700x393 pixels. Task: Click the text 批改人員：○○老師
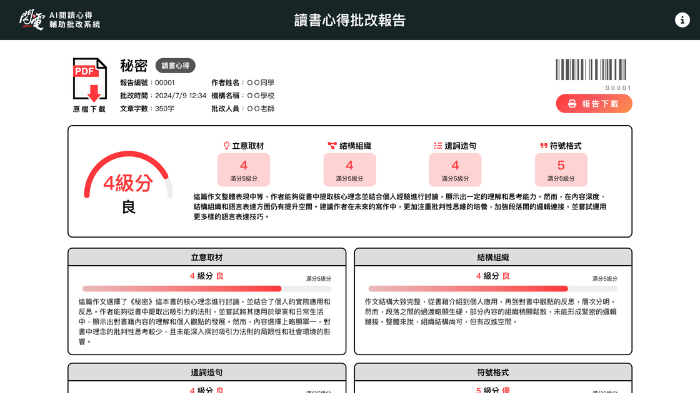(x=243, y=109)
